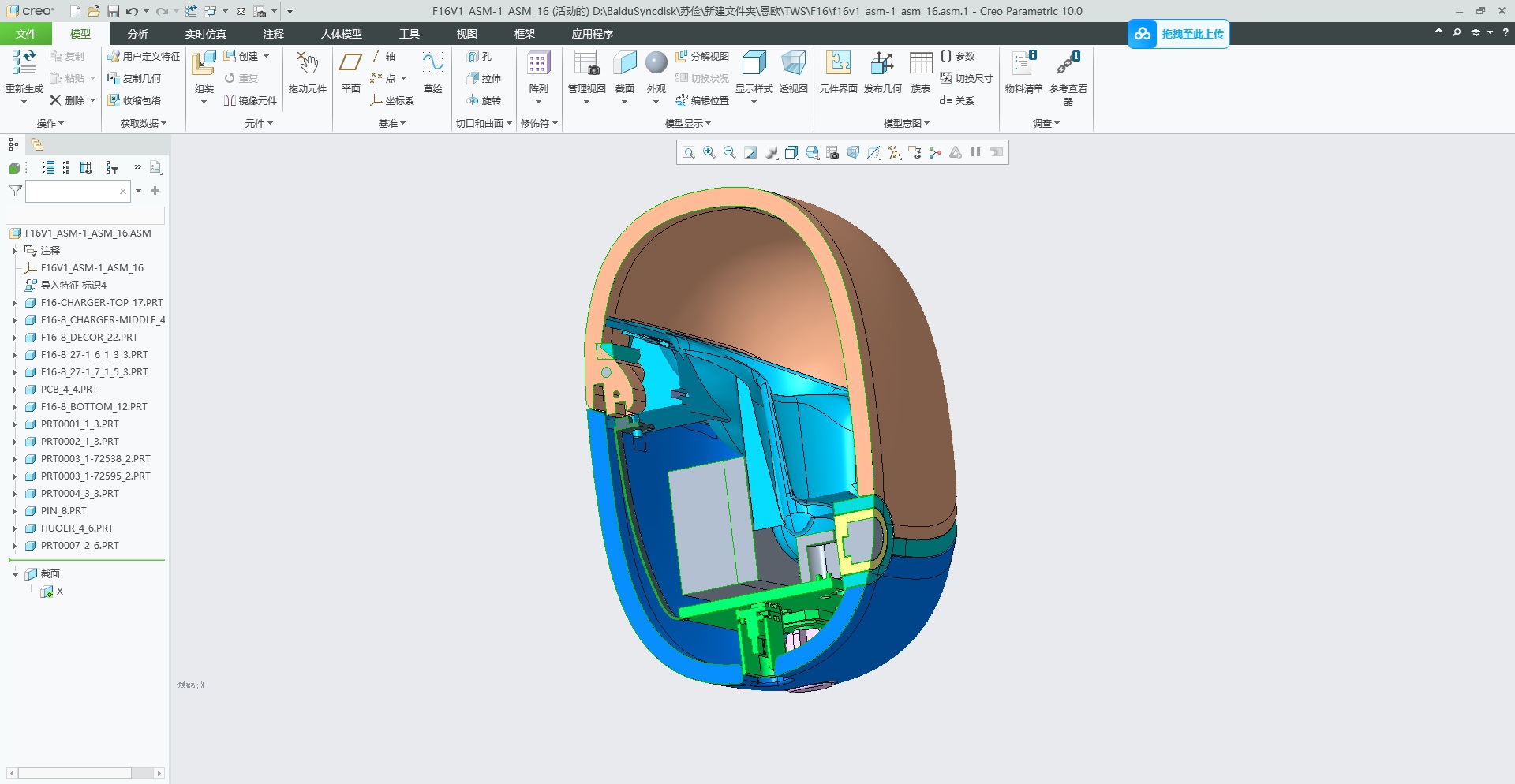Toggle annotation display in graphics toolbar
The height and width of the screenshot is (784, 1515).
click(915, 152)
